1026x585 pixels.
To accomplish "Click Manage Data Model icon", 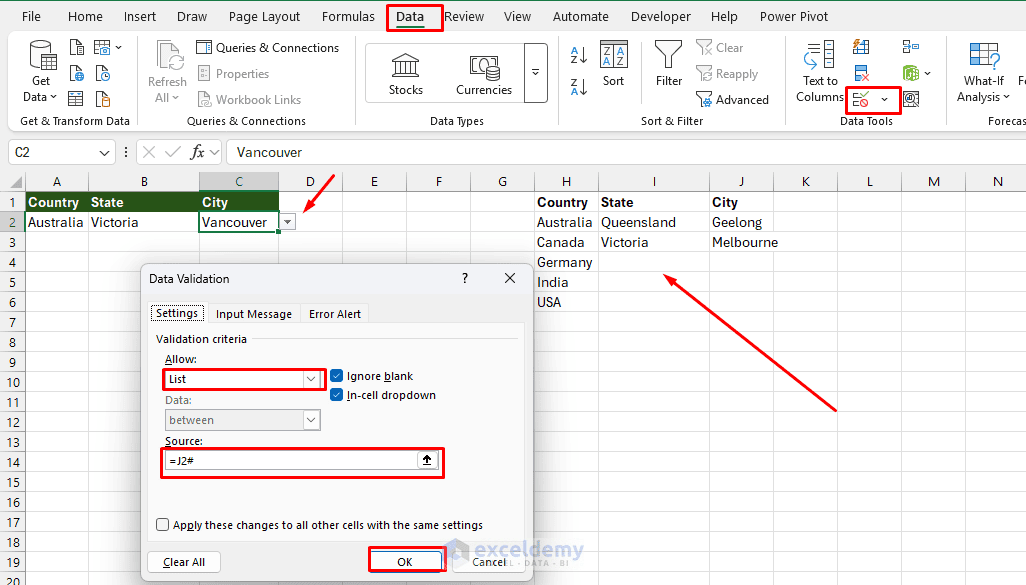I will click(x=911, y=99).
